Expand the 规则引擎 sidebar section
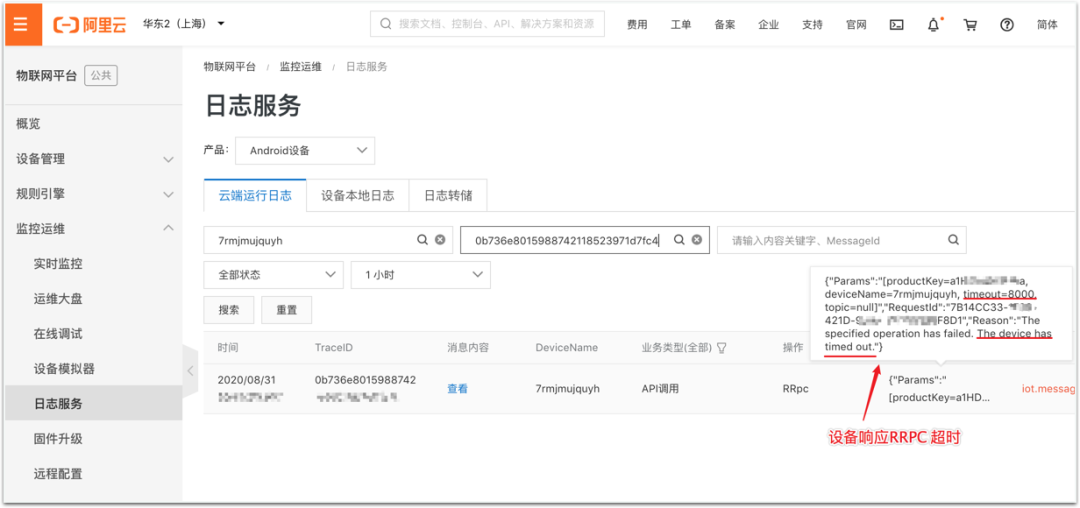 click(94, 194)
